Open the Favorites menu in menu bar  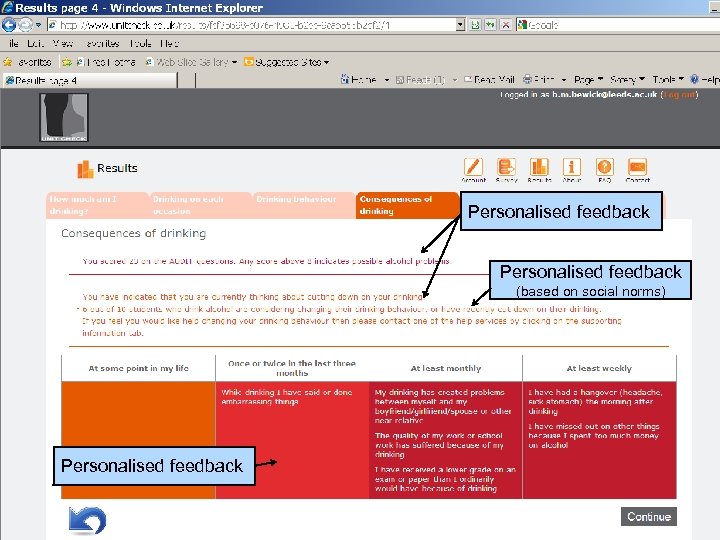pos(102,44)
